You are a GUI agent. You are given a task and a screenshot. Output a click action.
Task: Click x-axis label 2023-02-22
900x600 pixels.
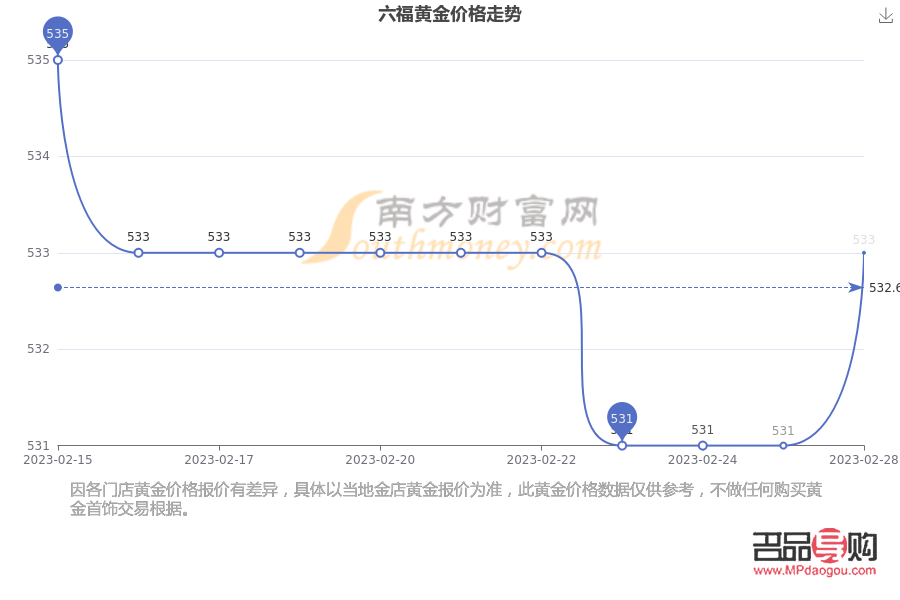click(x=541, y=460)
